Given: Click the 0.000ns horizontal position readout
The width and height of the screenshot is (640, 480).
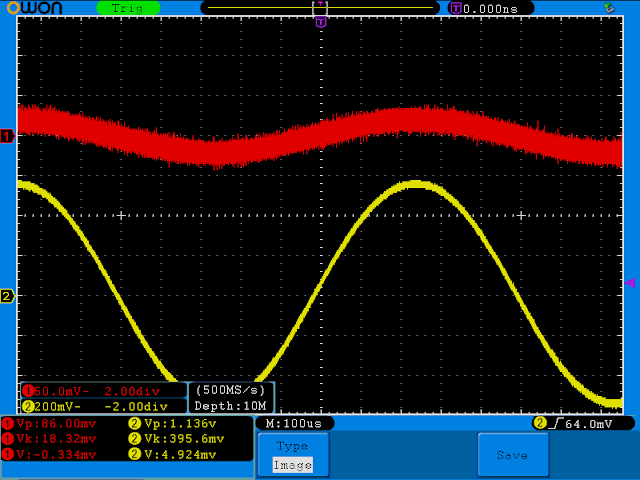Looking at the screenshot, I should tap(491, 9).
